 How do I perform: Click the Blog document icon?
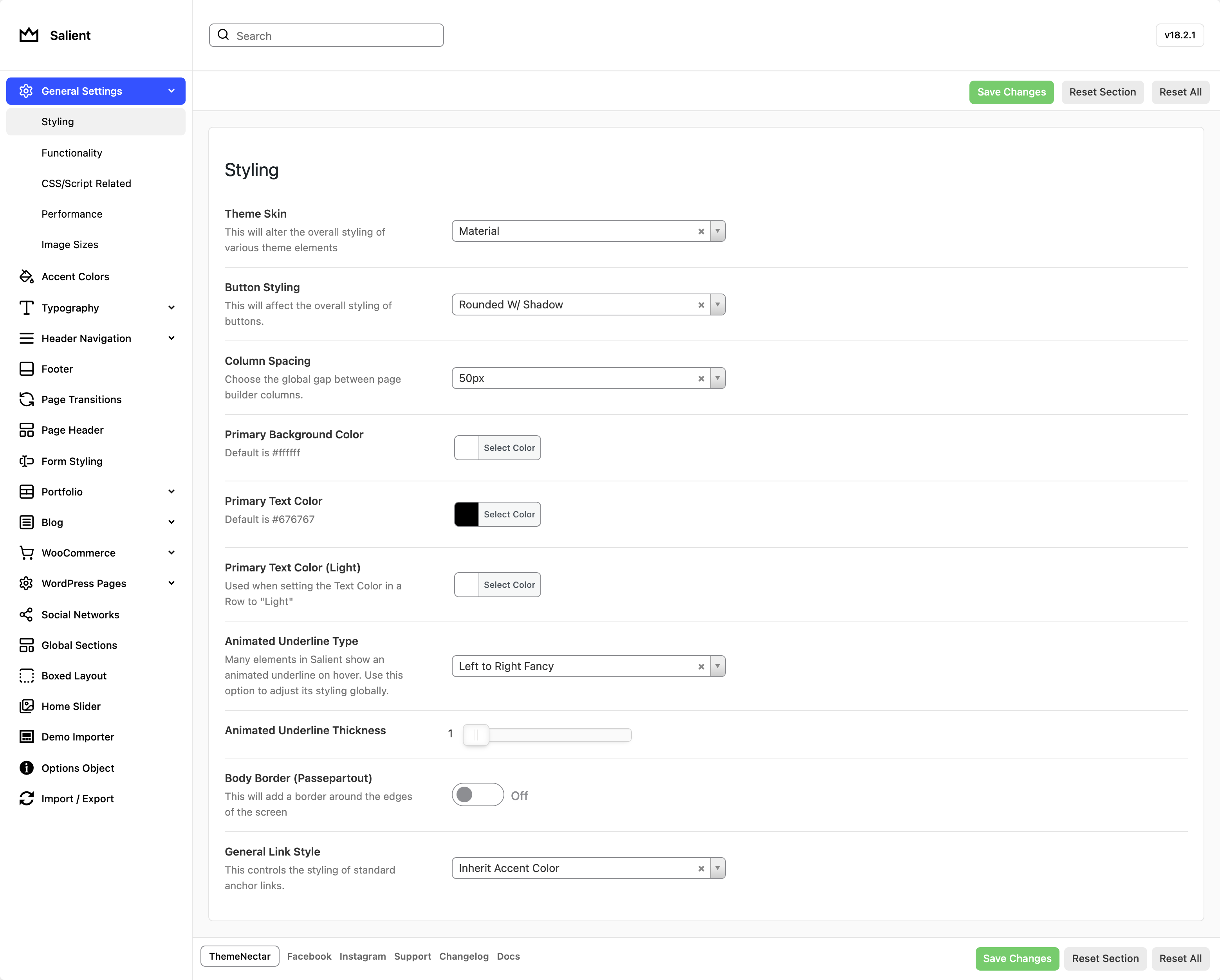(x=26, y=522)
